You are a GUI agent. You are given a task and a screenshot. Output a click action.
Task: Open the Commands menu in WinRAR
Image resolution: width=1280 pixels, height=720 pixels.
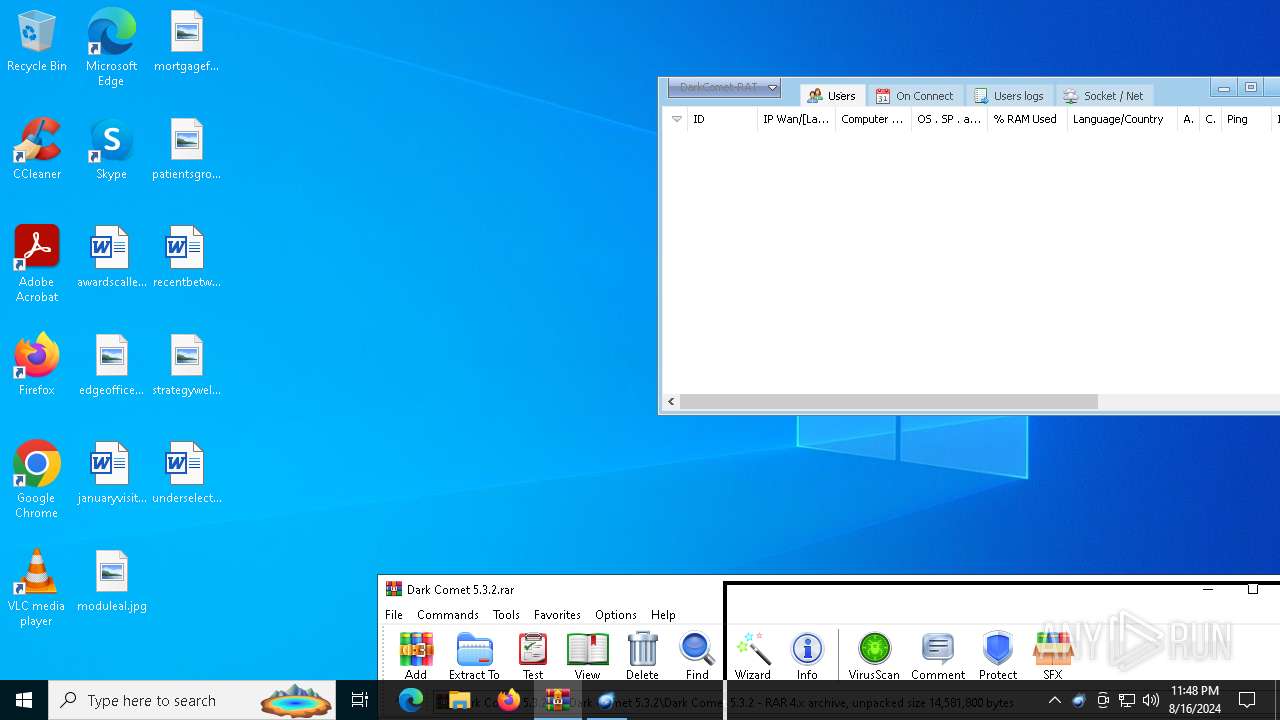coord(448,615)
